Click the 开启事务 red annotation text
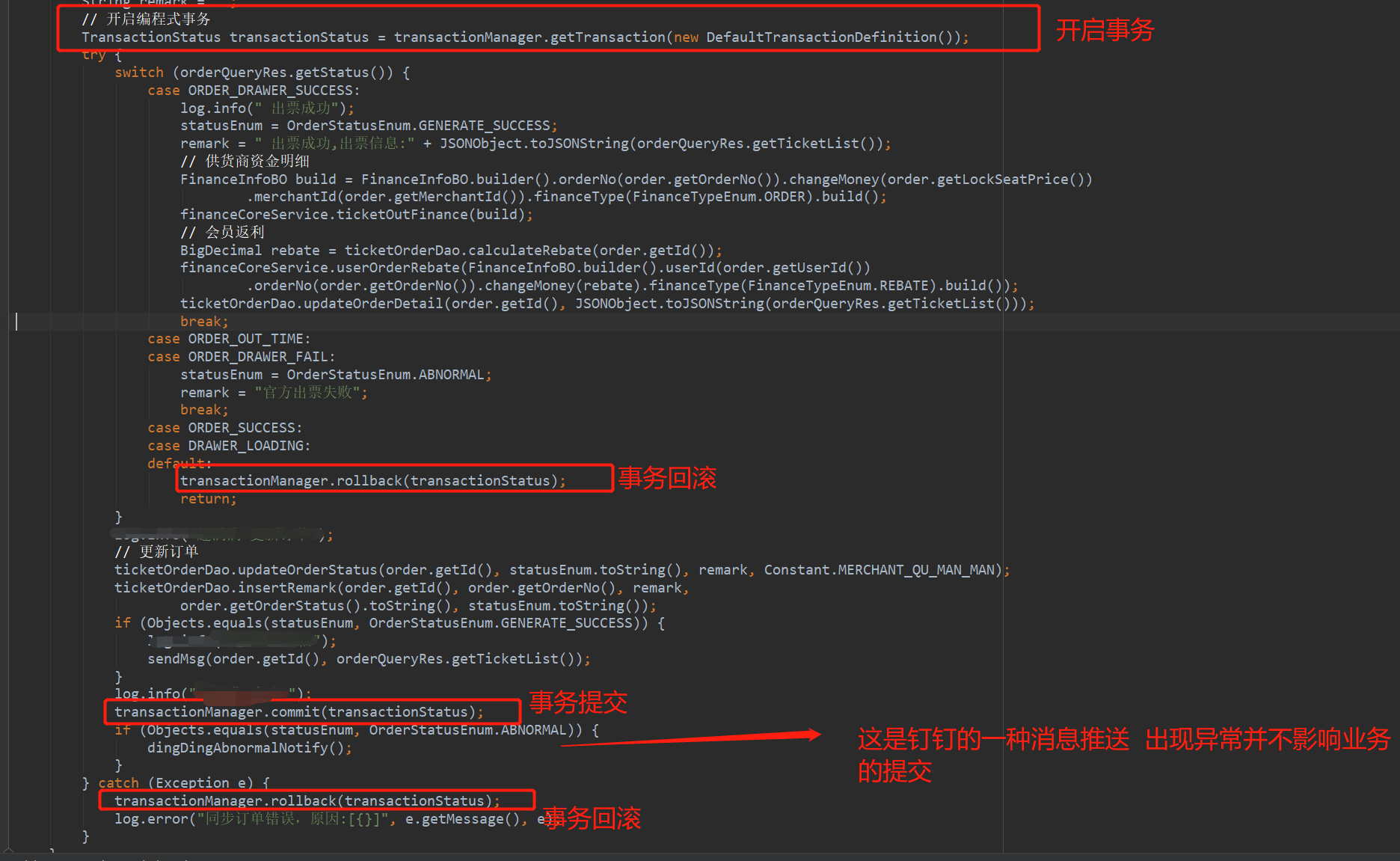The width and height of the screenshot is (1400, 861). [1105, 30]
